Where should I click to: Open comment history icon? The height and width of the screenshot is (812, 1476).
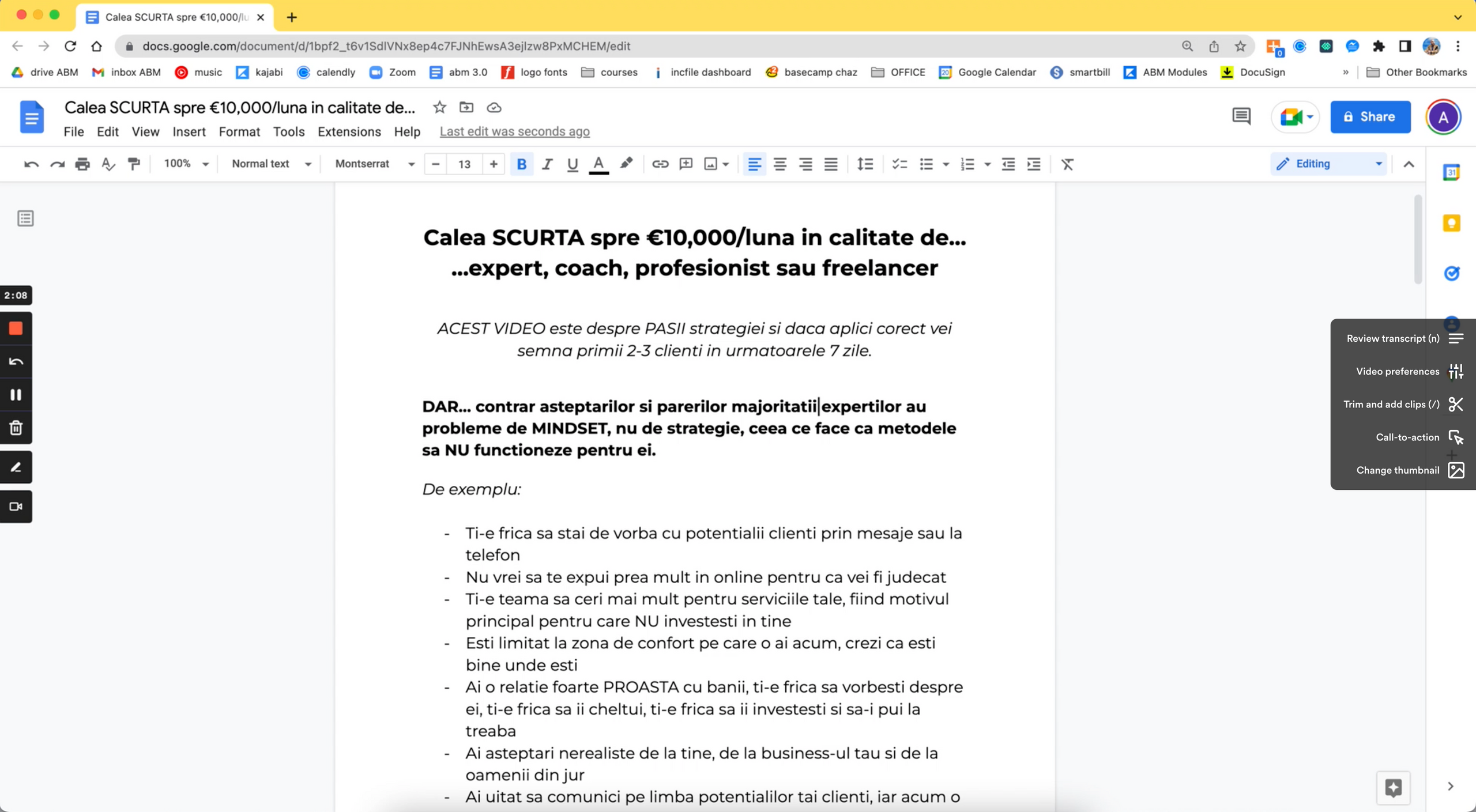1241,117
